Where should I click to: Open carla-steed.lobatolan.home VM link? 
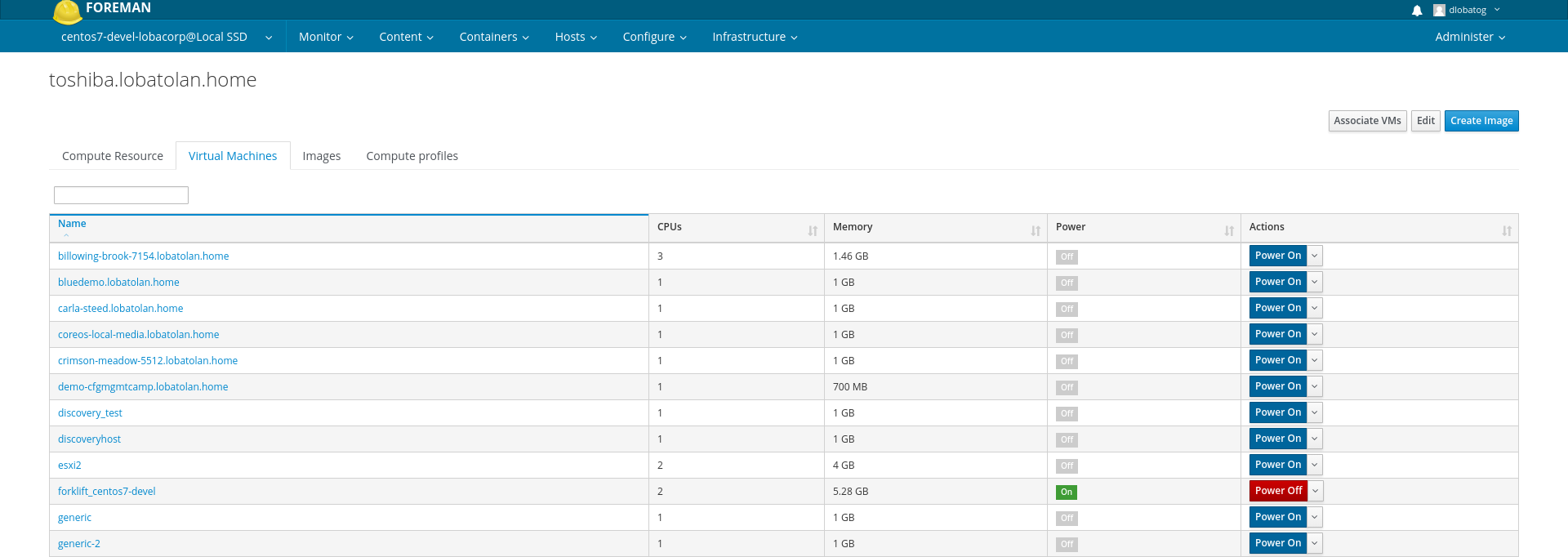(x=120, y=309)
